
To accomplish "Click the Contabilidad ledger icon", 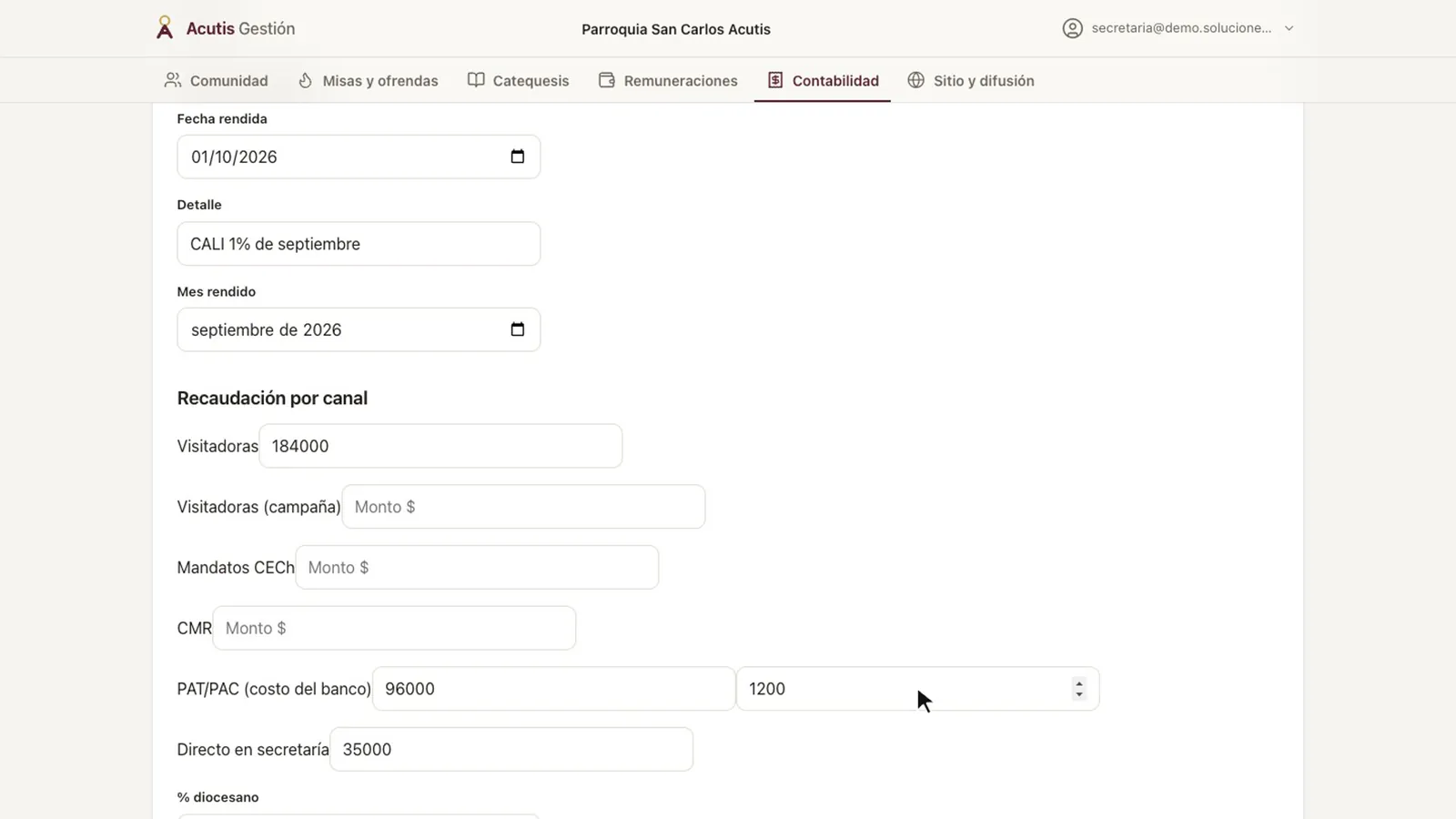I will click(x=775, y=80).
